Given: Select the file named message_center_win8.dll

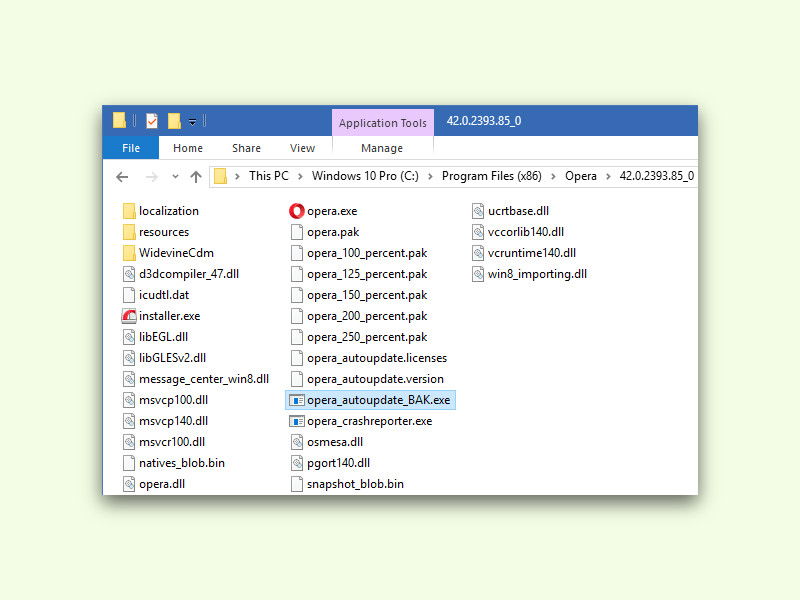Looking at the screenshot, I should pos(196,379).
